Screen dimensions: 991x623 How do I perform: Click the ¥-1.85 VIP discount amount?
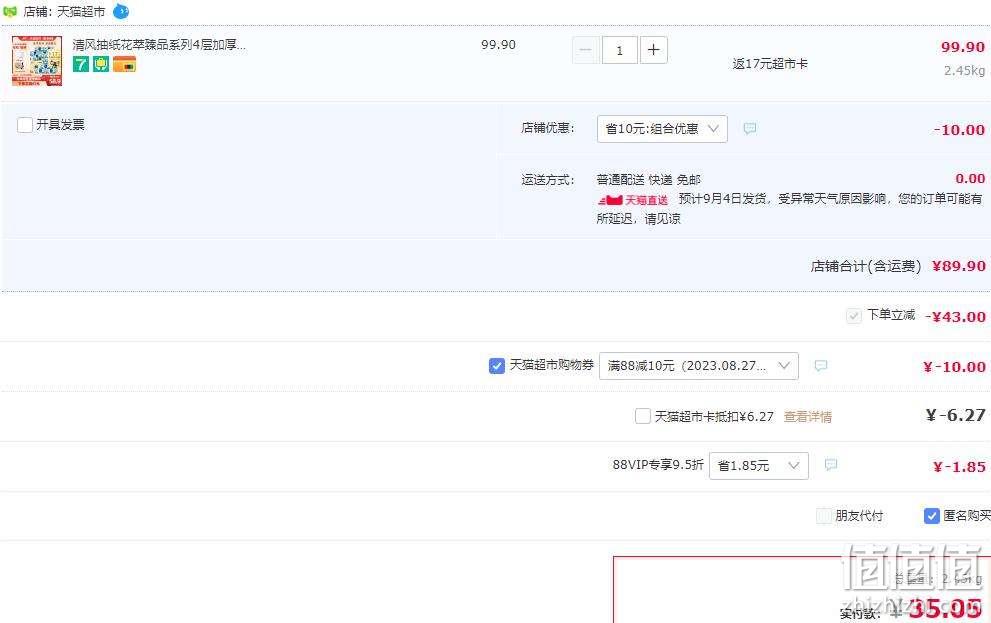click(959, 467)
